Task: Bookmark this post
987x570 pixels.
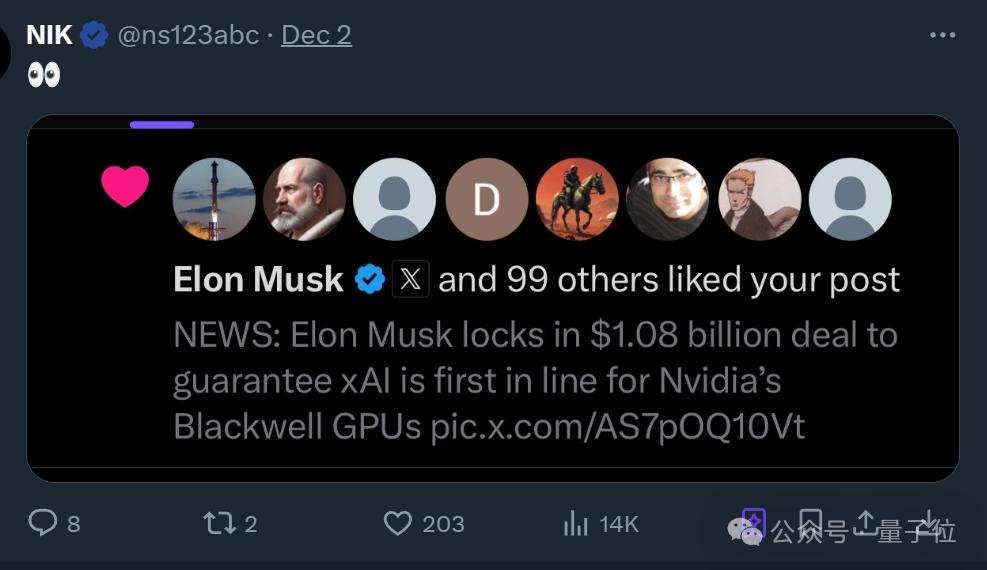Action: tap(811, 521)
